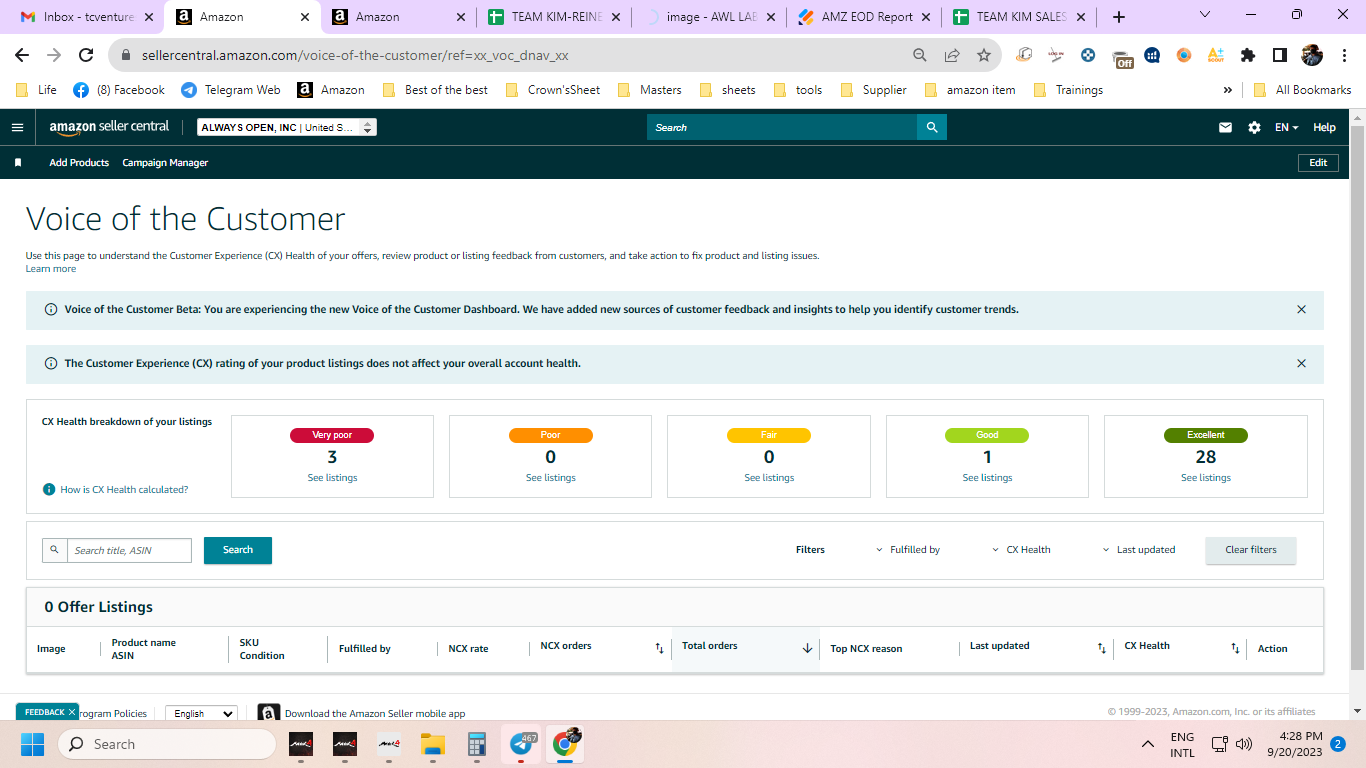Open the Telegram Web bookmark
Viewport: 1366px width, 768px height.
coord(231,90)
